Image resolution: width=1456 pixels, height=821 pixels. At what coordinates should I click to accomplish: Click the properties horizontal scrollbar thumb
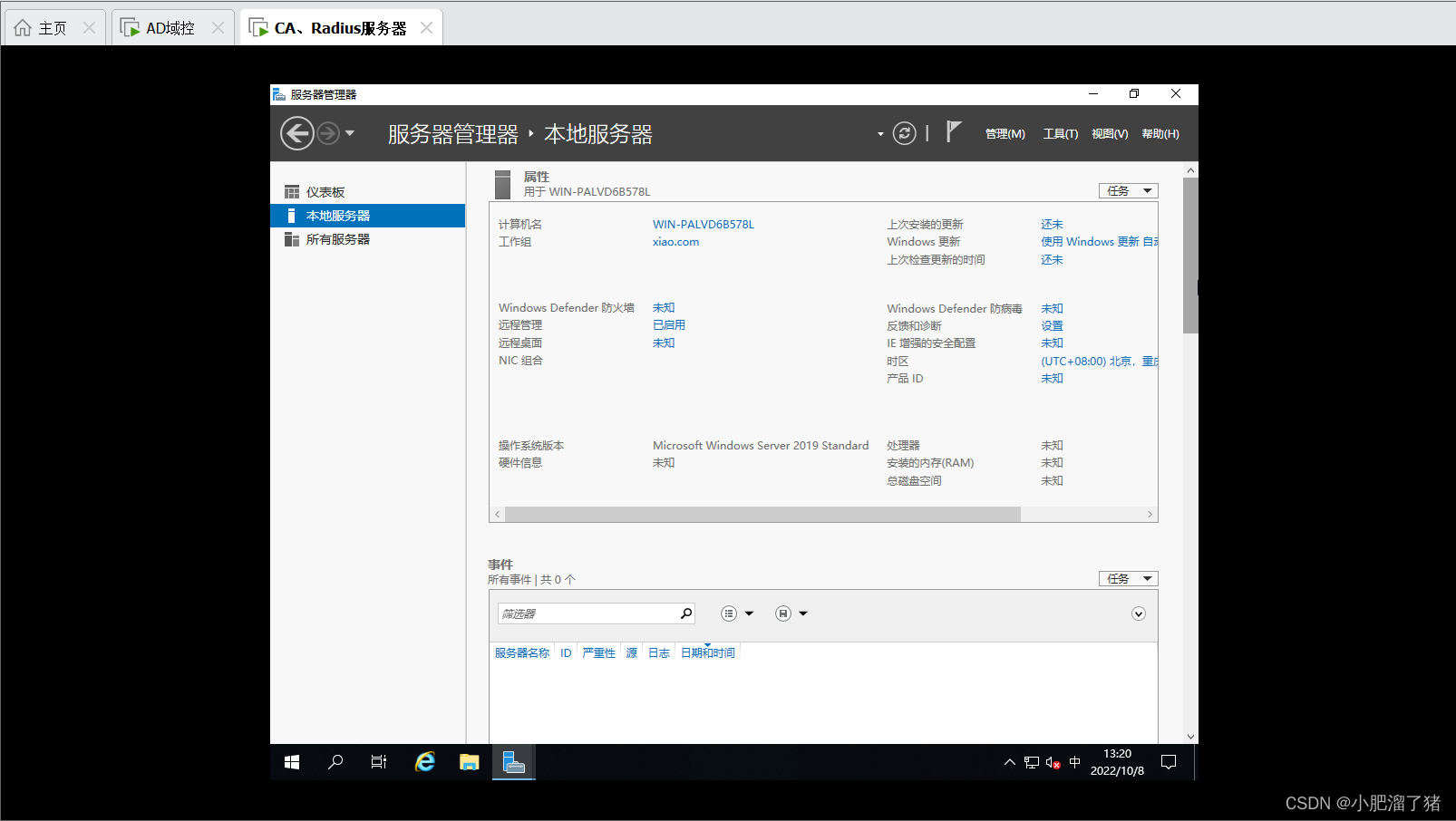pos(762,515)
